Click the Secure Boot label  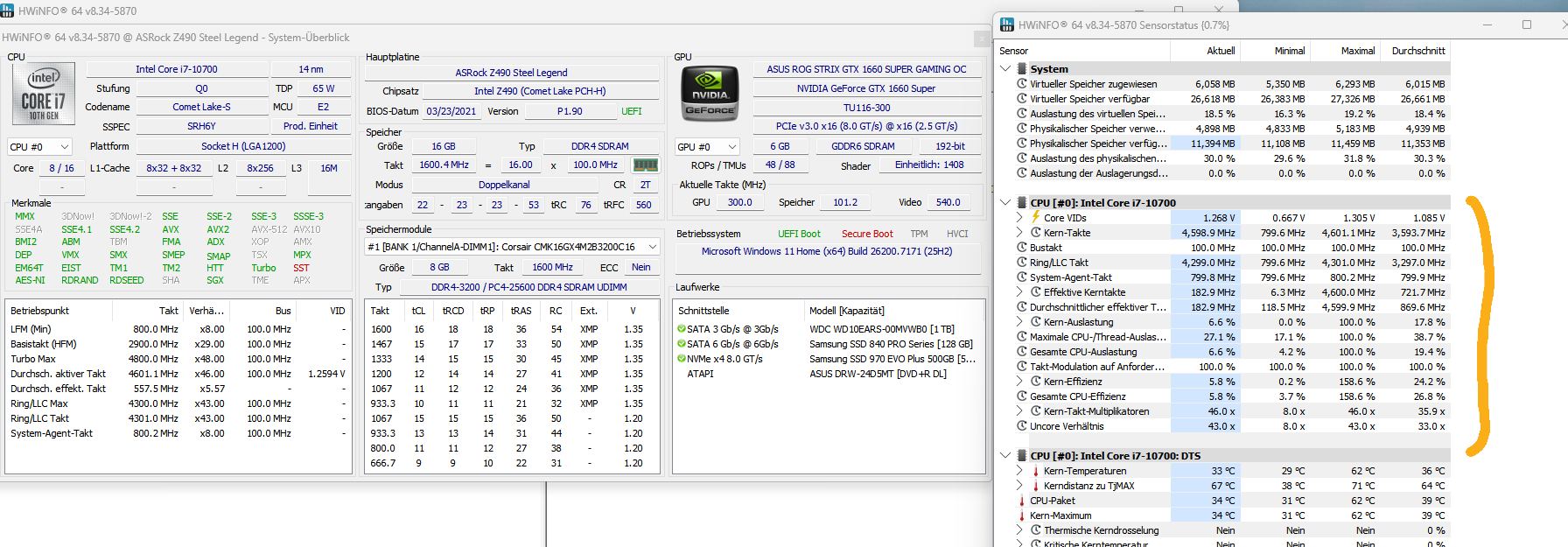pos(867,234)
